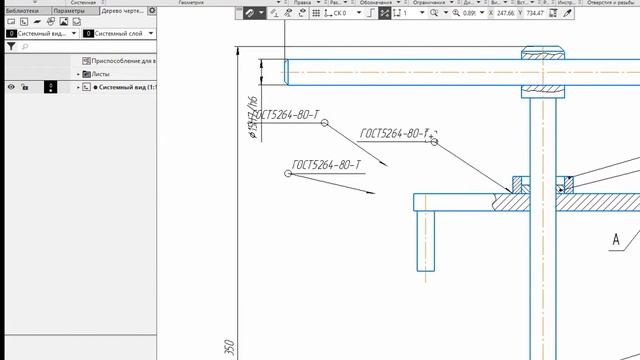Viewport: 640px width, 360px height.
Task: Click the СК 0 coordinate system icon
Action: point(328,13)
